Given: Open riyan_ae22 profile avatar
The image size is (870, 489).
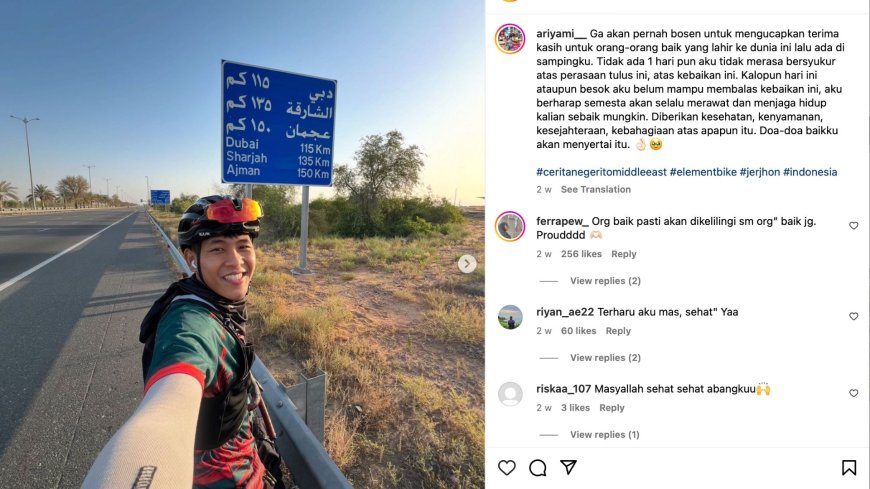Looking at the screenshot, I should click(510, 317).
